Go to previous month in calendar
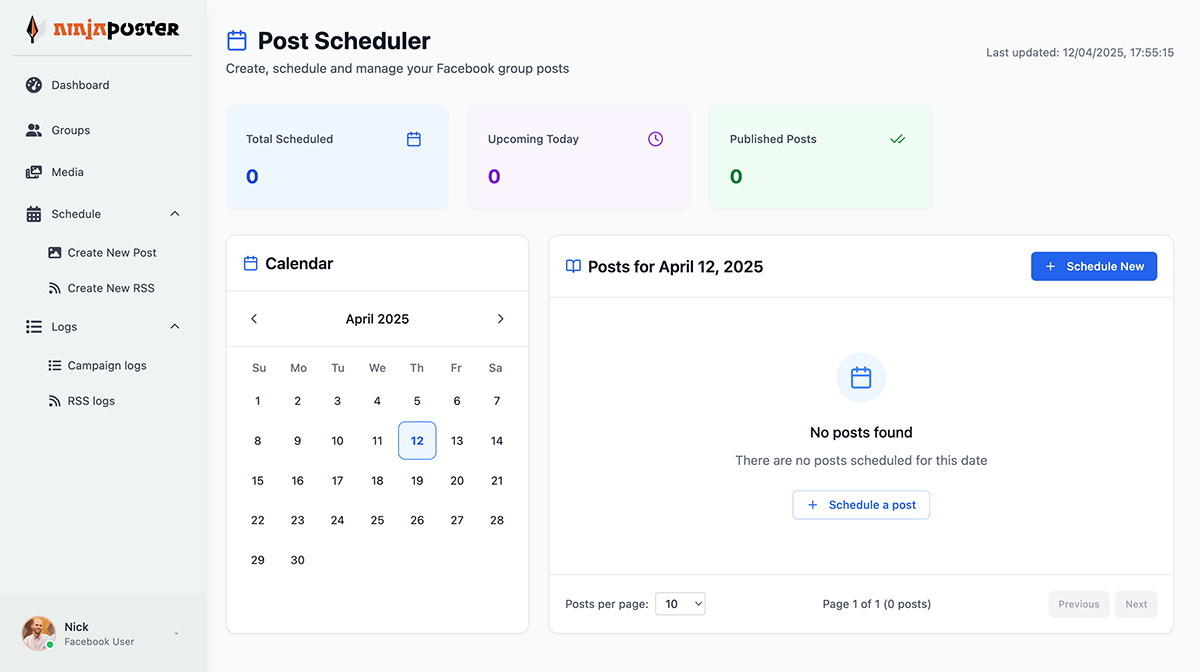1200x672 pixels. (254, 319)
